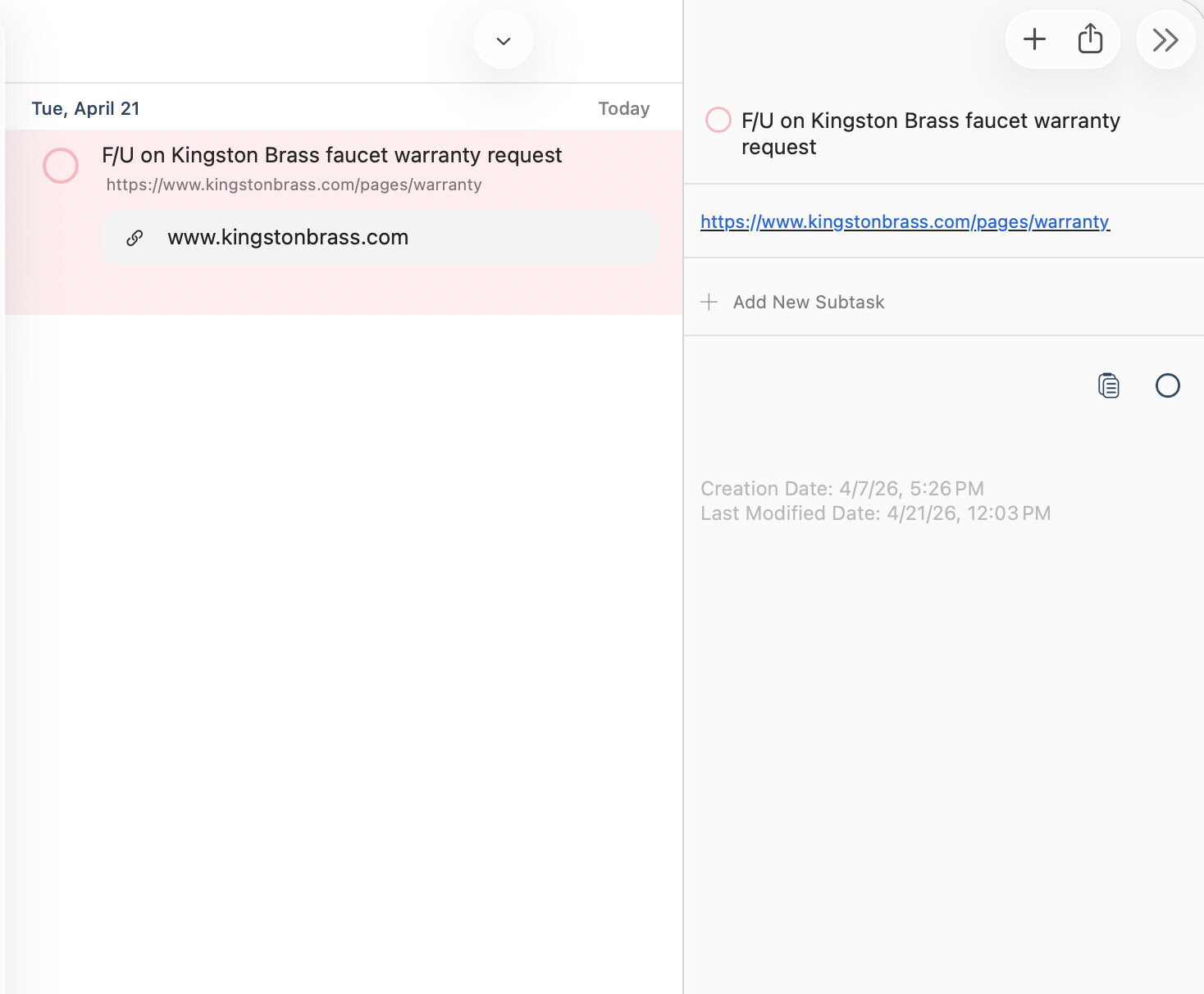Click the dark circle icon beside clipboard
Image resolution: width=1204 pixels, height=994 pixels.
click(x=1167, y=385)
